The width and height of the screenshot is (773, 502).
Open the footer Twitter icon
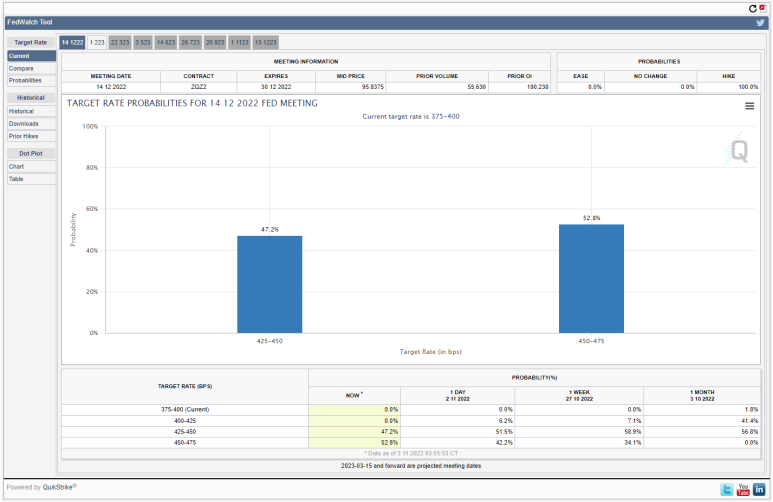point(727,489)
